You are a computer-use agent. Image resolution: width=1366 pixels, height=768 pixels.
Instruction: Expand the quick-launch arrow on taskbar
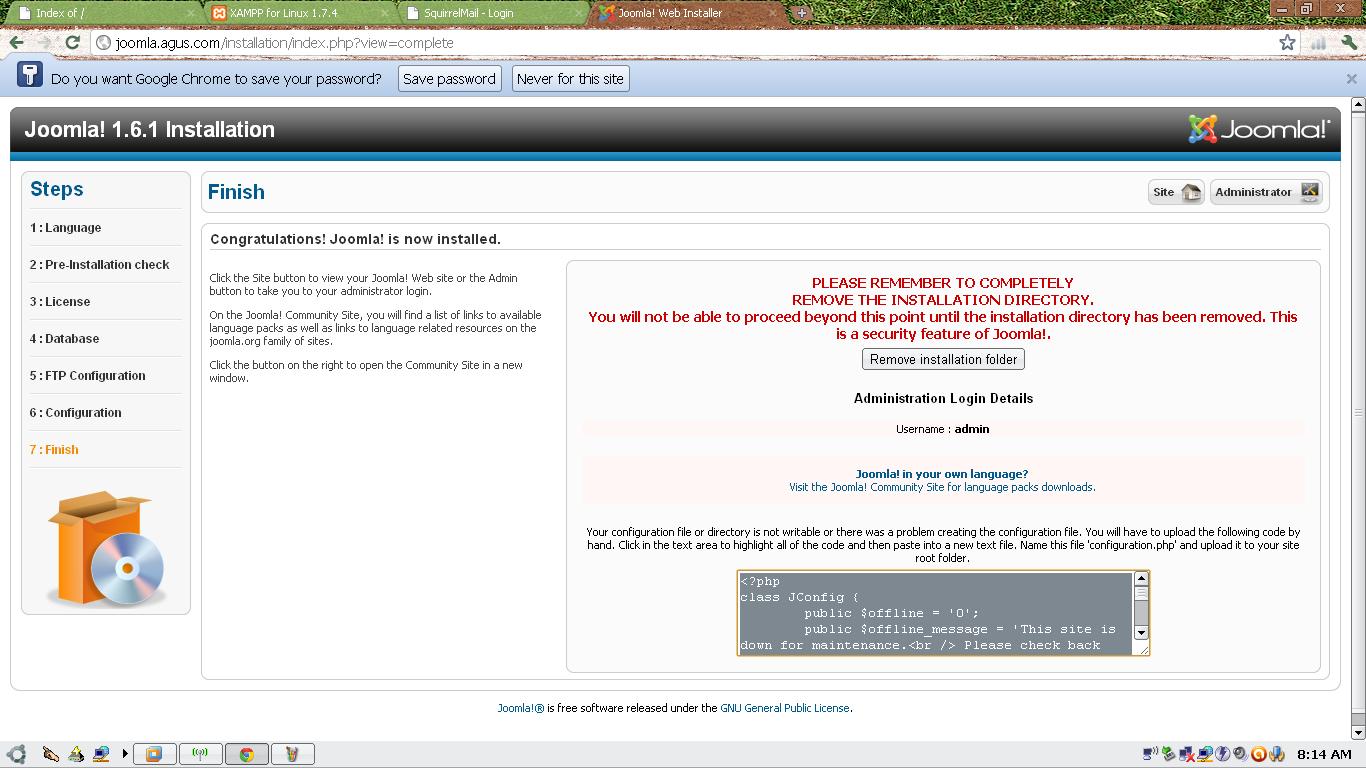click(125, 754)
